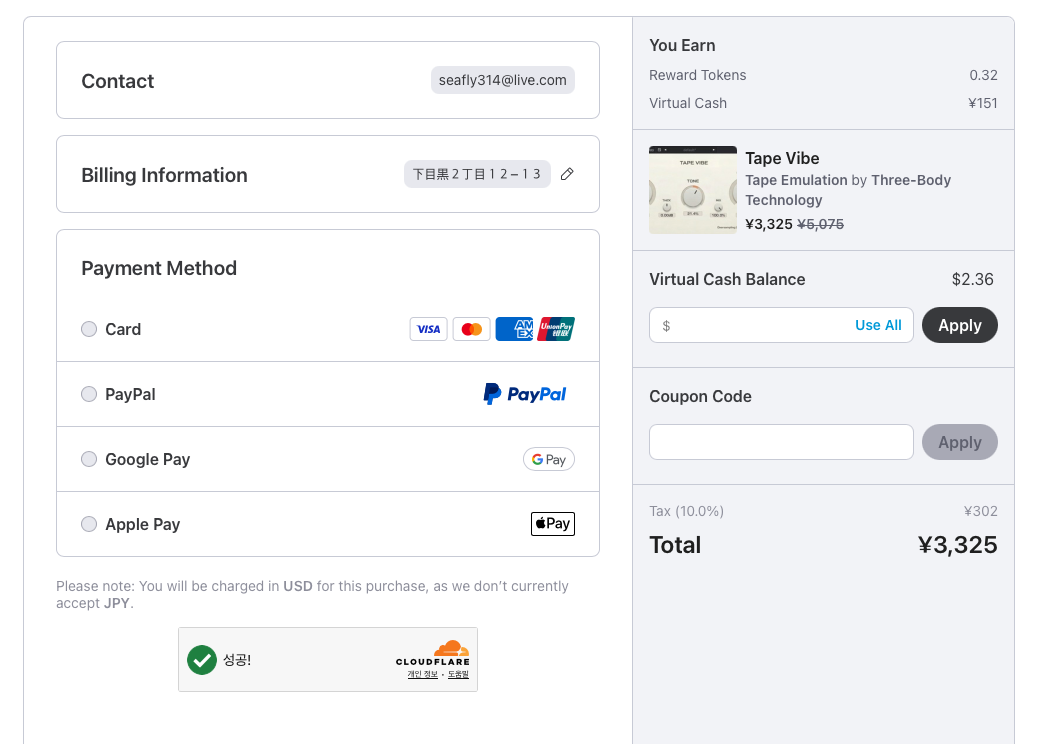Click the Cloudflare privacy link
The height and width of the screenshot is (744, 1041).
(x=423, y=674)
